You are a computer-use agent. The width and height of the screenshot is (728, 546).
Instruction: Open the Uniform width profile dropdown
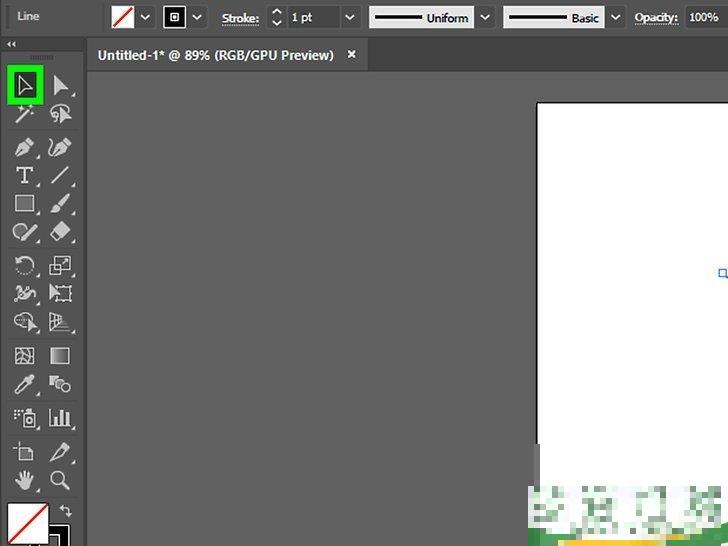[485, 18]
